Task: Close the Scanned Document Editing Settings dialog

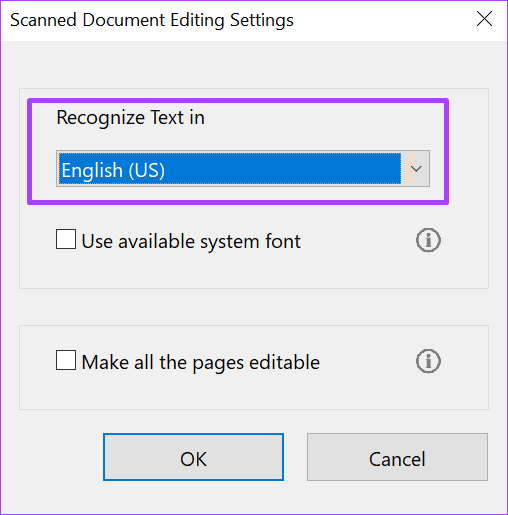Action: [484, 19]
